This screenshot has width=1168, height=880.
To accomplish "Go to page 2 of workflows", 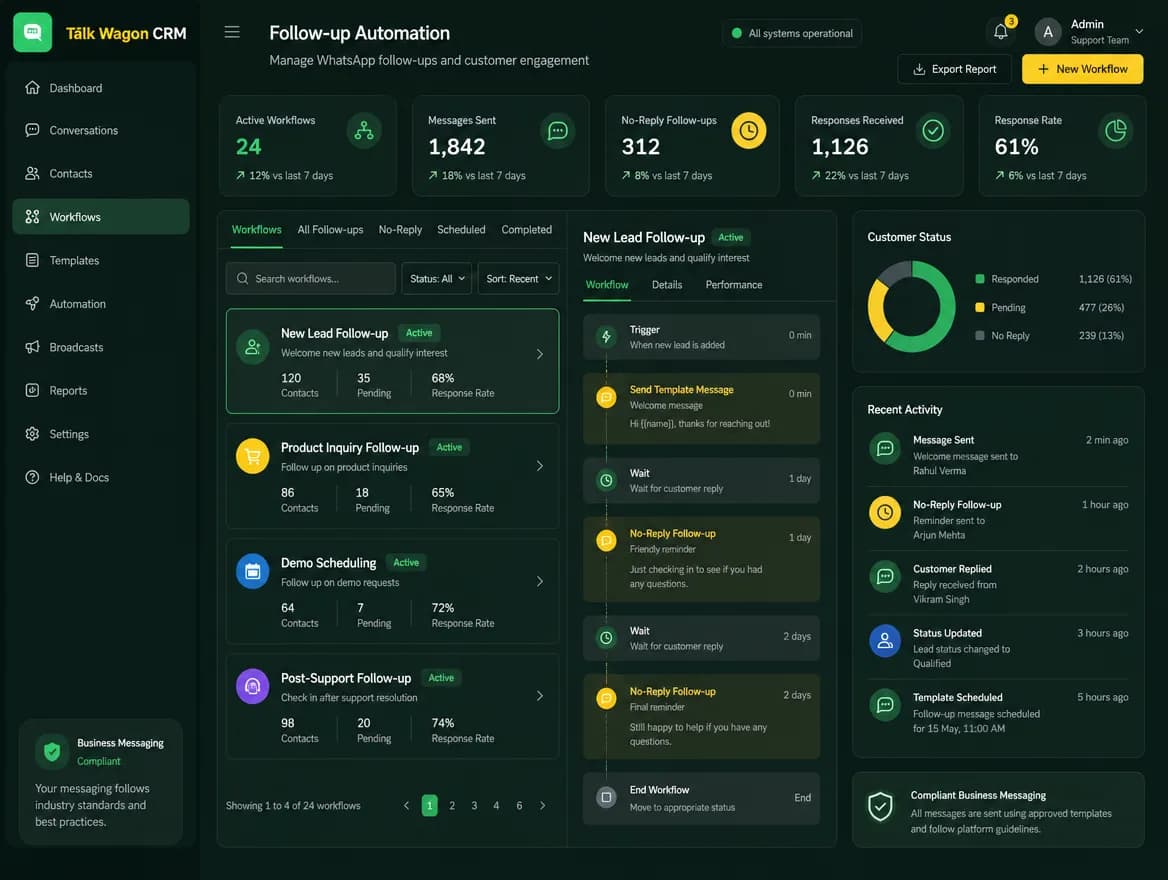I will coord(452,805).
